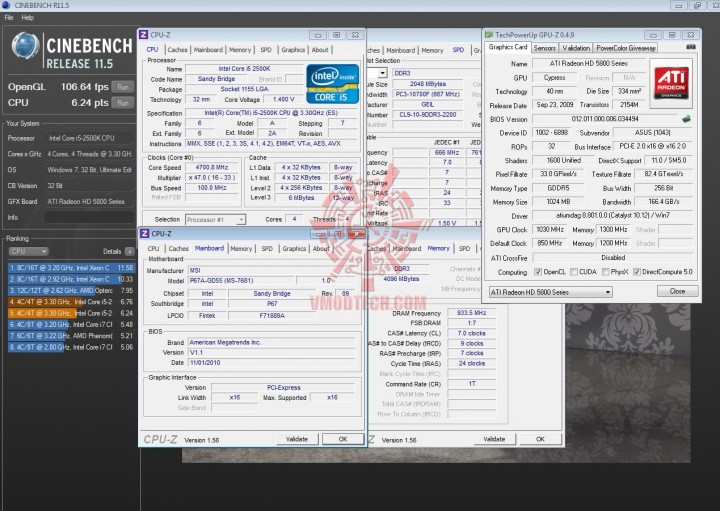Click BIOS Version 012.011.000.006.034494 field

(605, 119)
